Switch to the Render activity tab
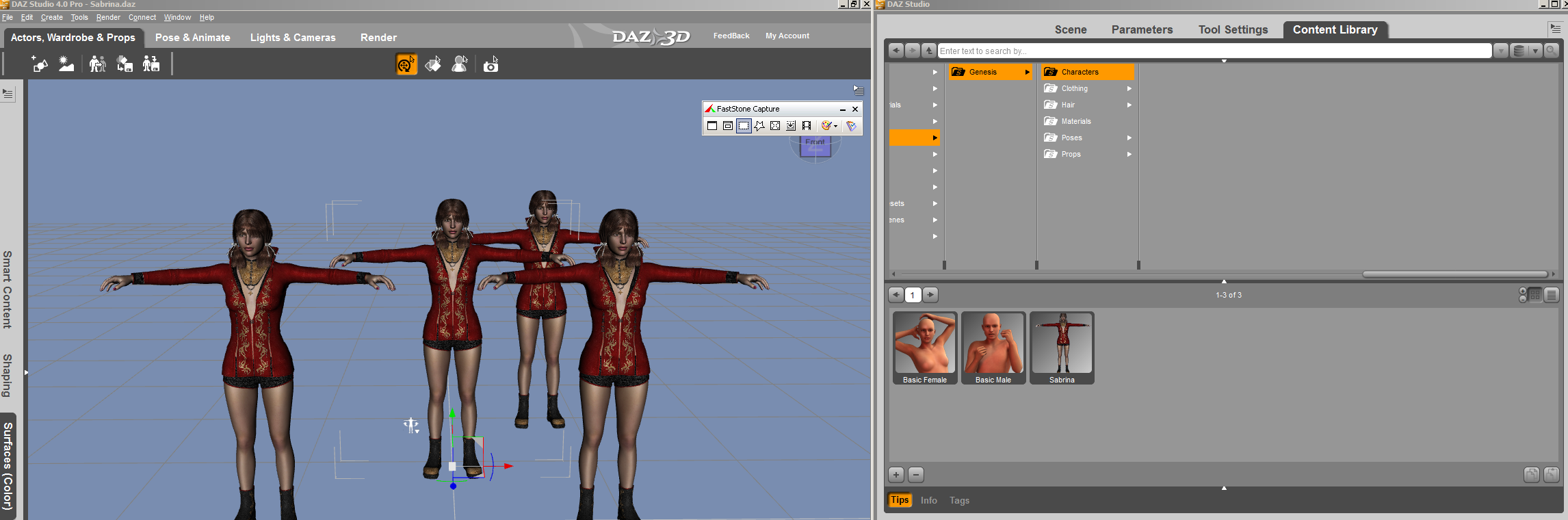1568x520 pixels. pos(378,38)
